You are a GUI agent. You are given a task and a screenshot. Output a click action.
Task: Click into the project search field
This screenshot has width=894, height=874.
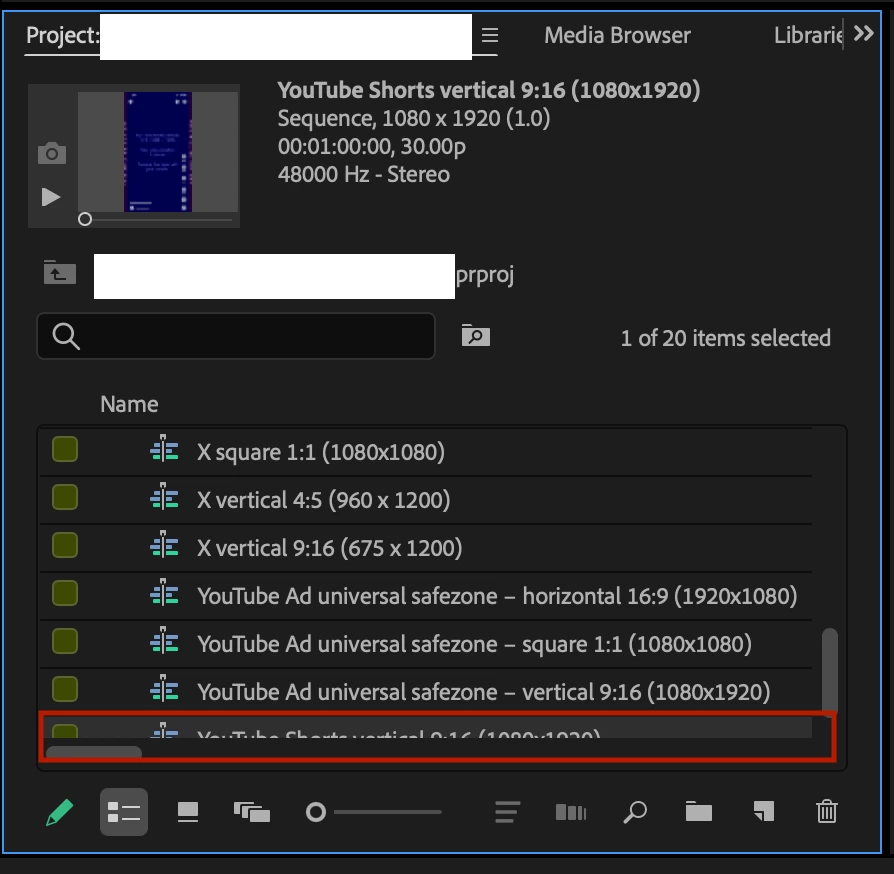coord(236,336)
